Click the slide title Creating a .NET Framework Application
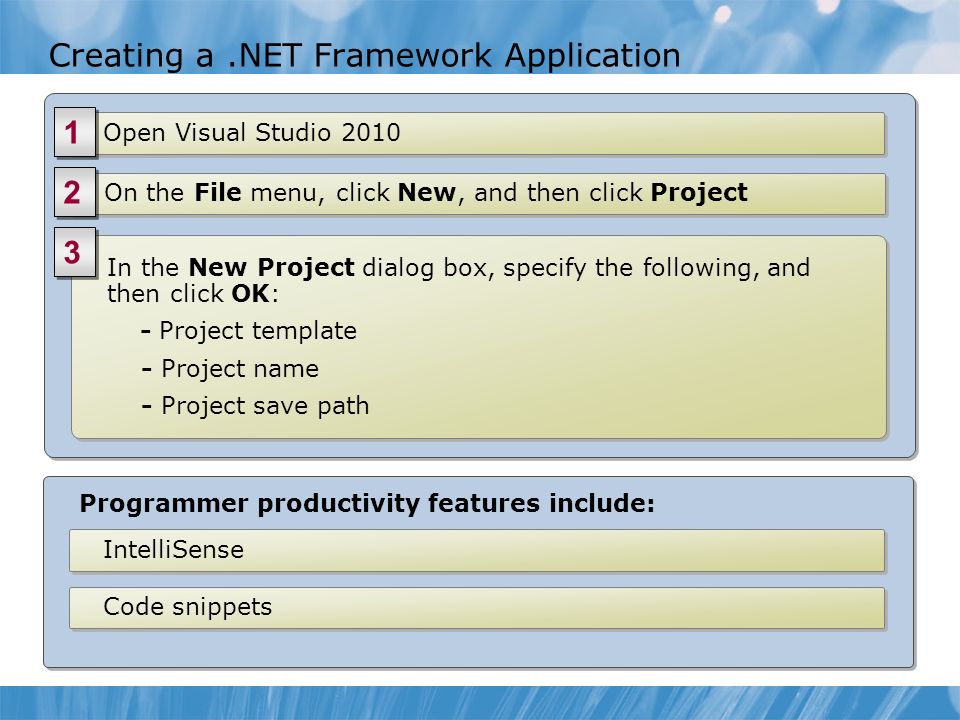 364,55
